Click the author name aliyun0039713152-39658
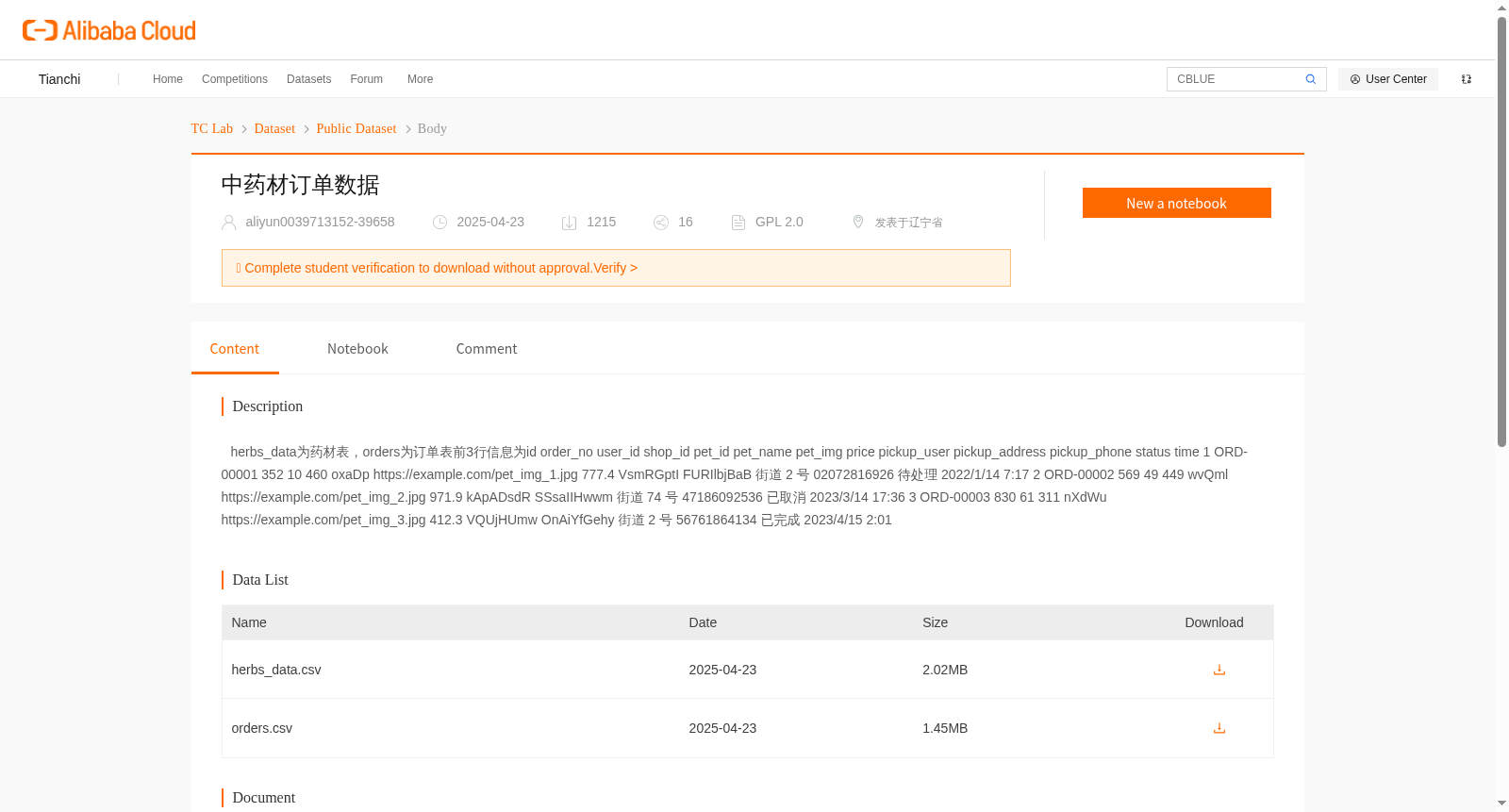The height and width of the screenshot is (812, 1509). click(x=320, y=222)
